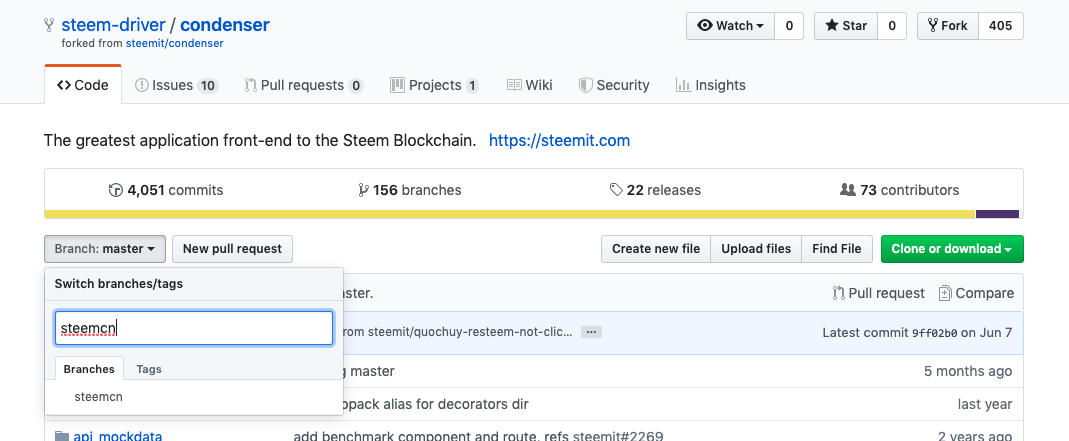Open the Insights tab
Screen dimensions: 1069x441
(x=710, y=85)
